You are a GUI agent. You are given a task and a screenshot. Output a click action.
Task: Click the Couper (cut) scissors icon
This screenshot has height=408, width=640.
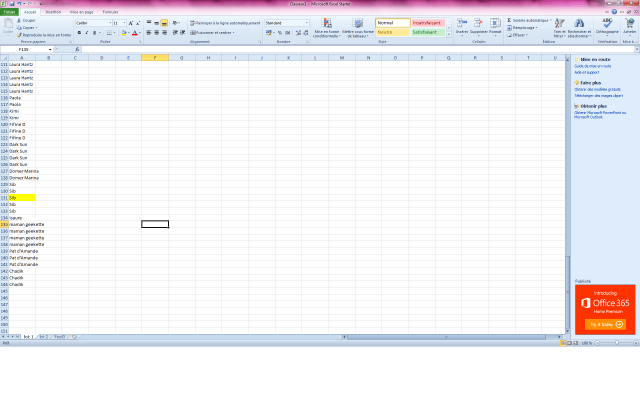[x=19, y=20]
